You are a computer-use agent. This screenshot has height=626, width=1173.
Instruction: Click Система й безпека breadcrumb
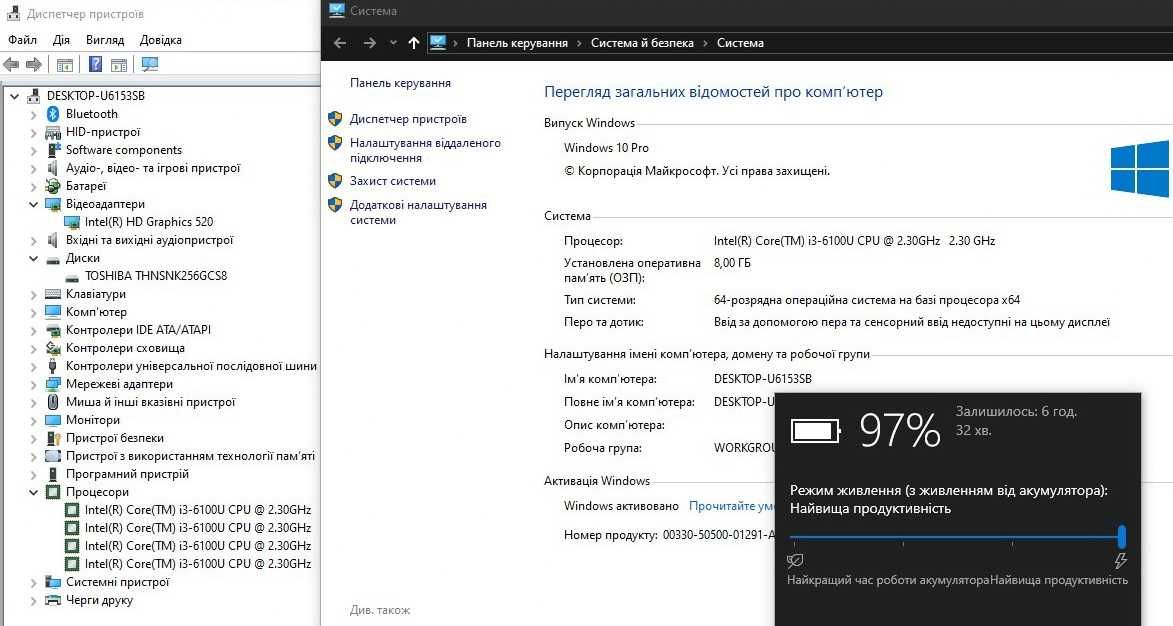click(642, 43)
